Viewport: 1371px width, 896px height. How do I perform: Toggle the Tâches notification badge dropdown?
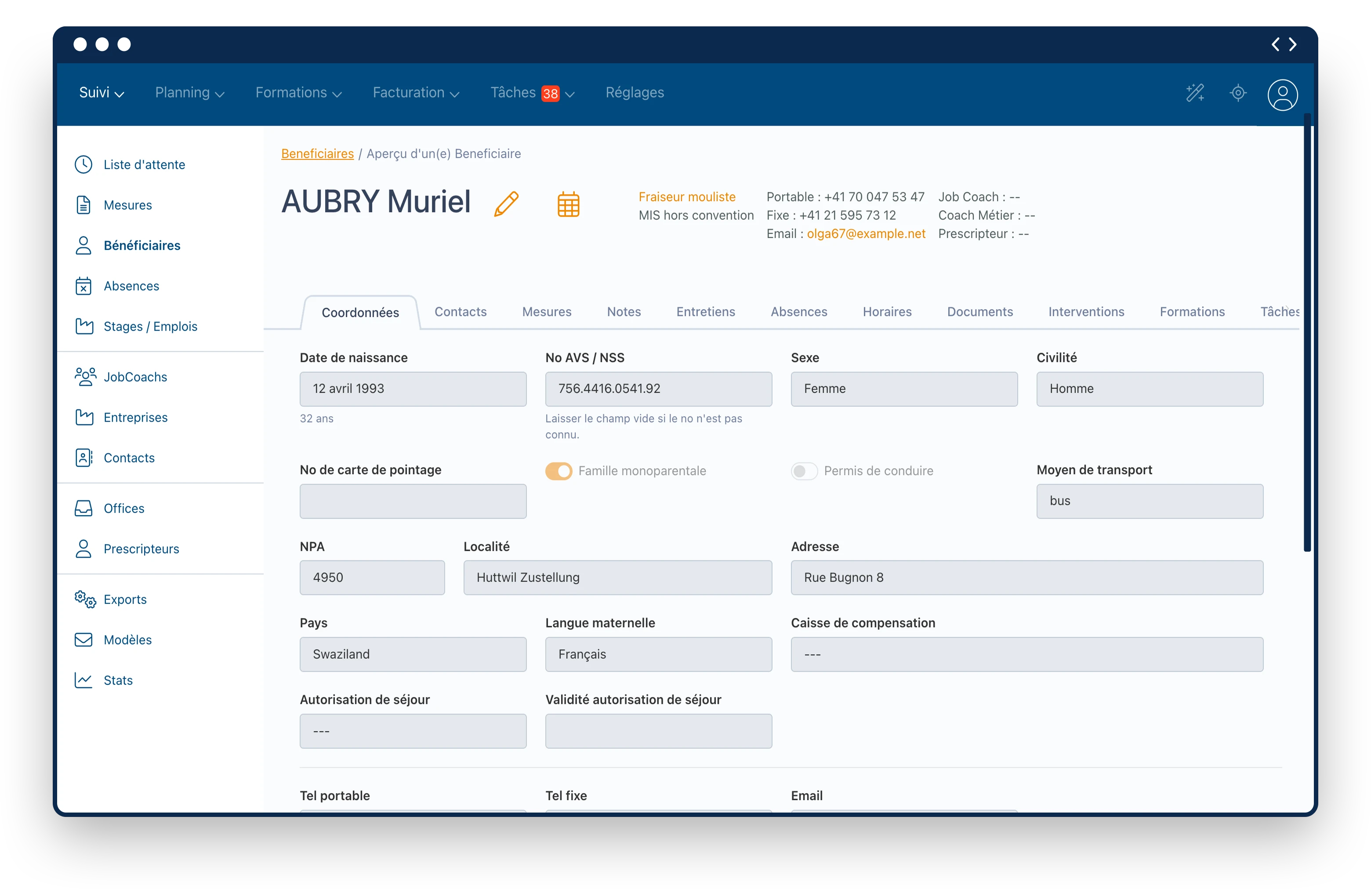point(551,93)
